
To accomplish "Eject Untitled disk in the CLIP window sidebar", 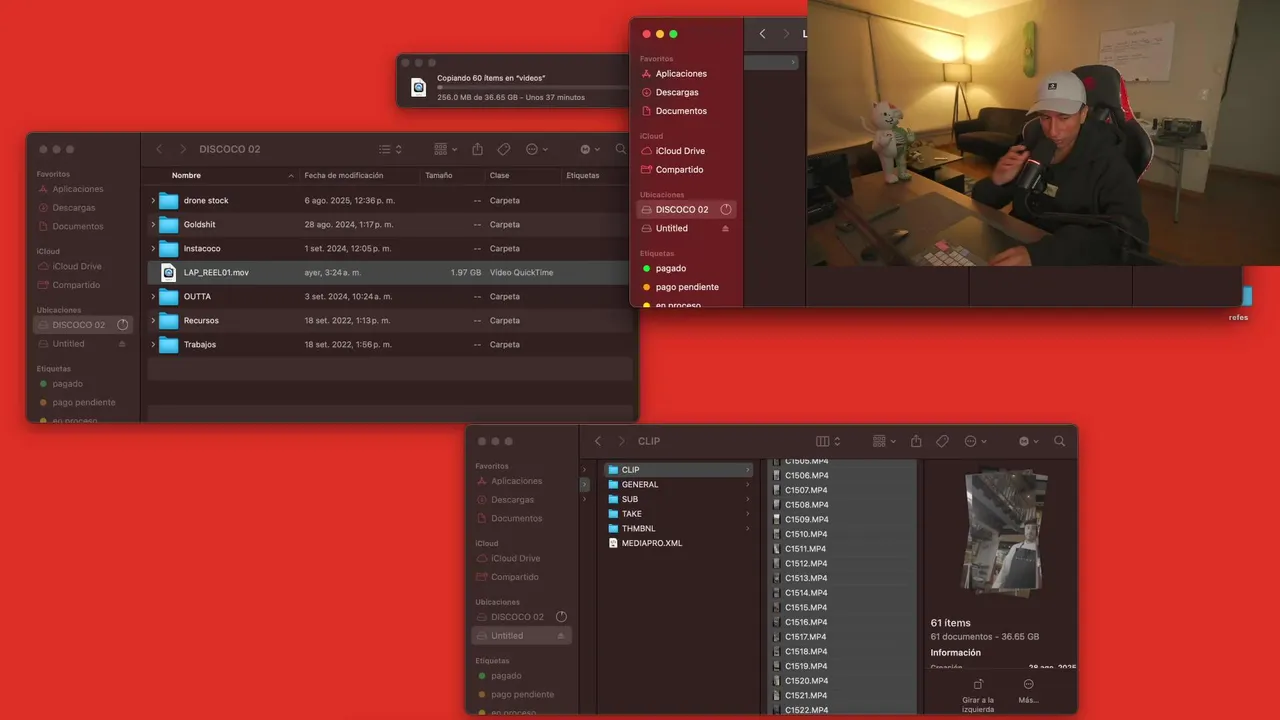I will pos(561,636).
